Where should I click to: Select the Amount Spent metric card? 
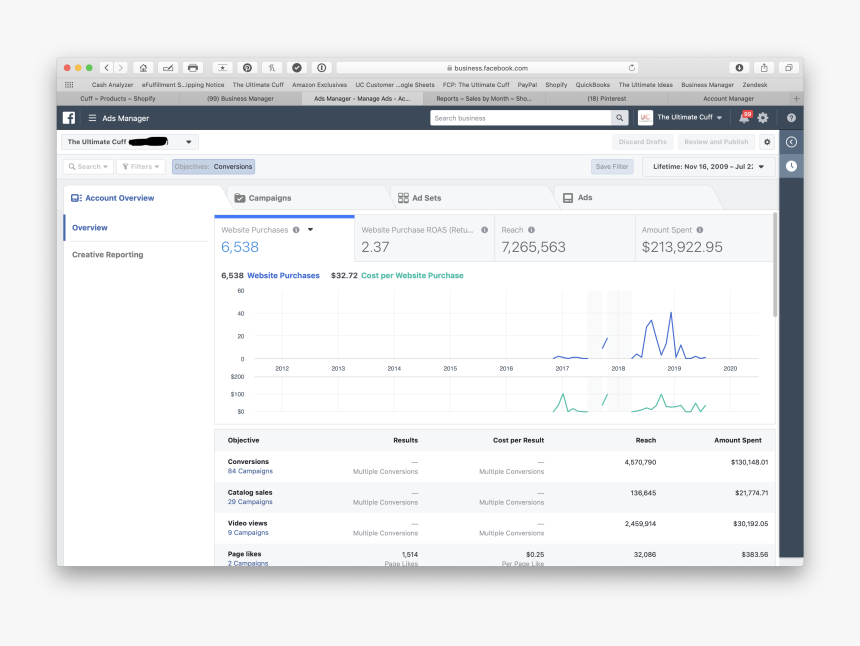point(705,239)
